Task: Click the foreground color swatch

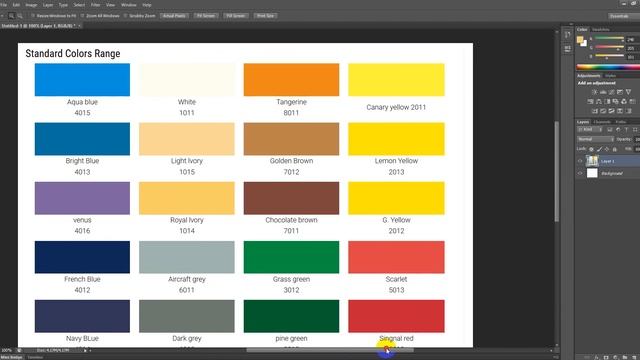Action: [x=580, y=40]
